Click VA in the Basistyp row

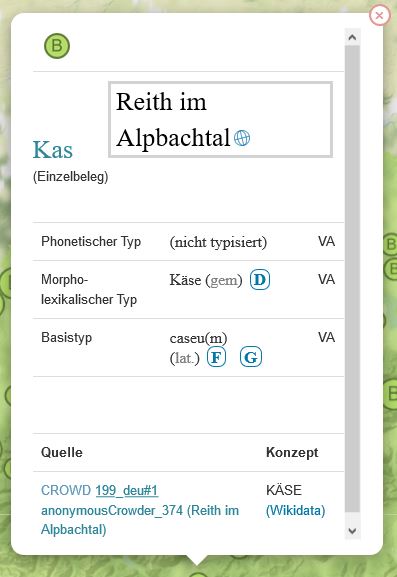click(326, 337)
